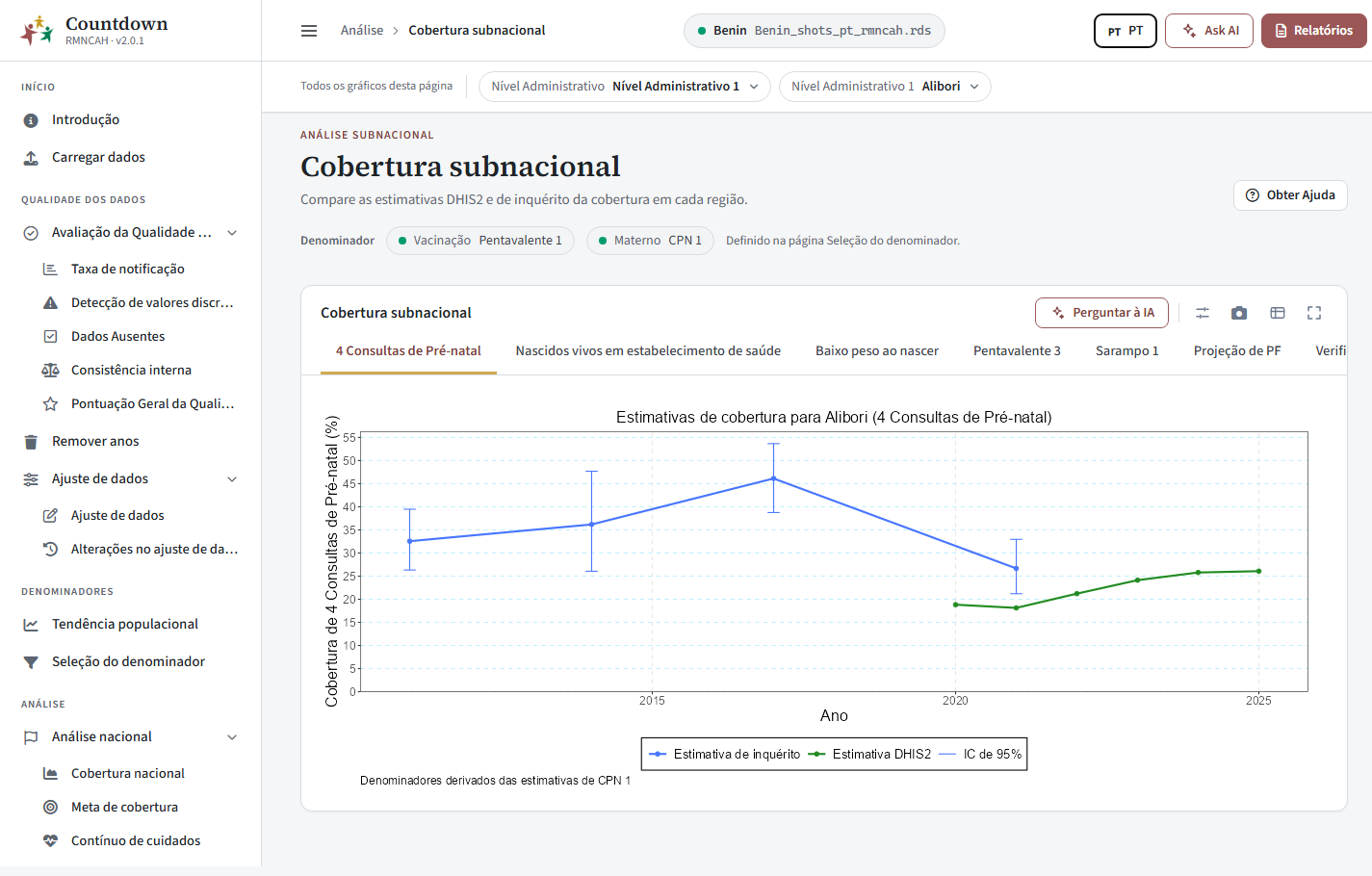Click the Ask AI button
This screenshot has height=876, width=1372.
[x=1209, y=31]
